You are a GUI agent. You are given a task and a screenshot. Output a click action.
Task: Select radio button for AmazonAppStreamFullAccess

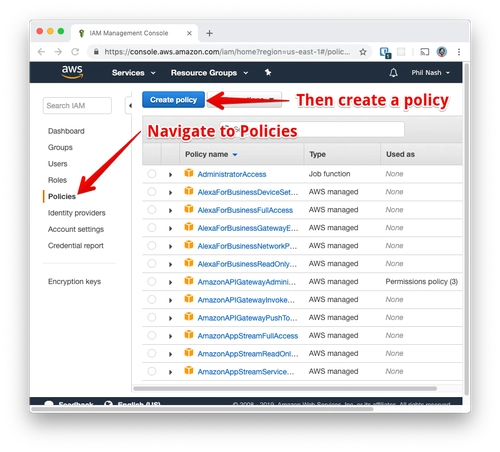pyautogui.click(x=152, y=335)
